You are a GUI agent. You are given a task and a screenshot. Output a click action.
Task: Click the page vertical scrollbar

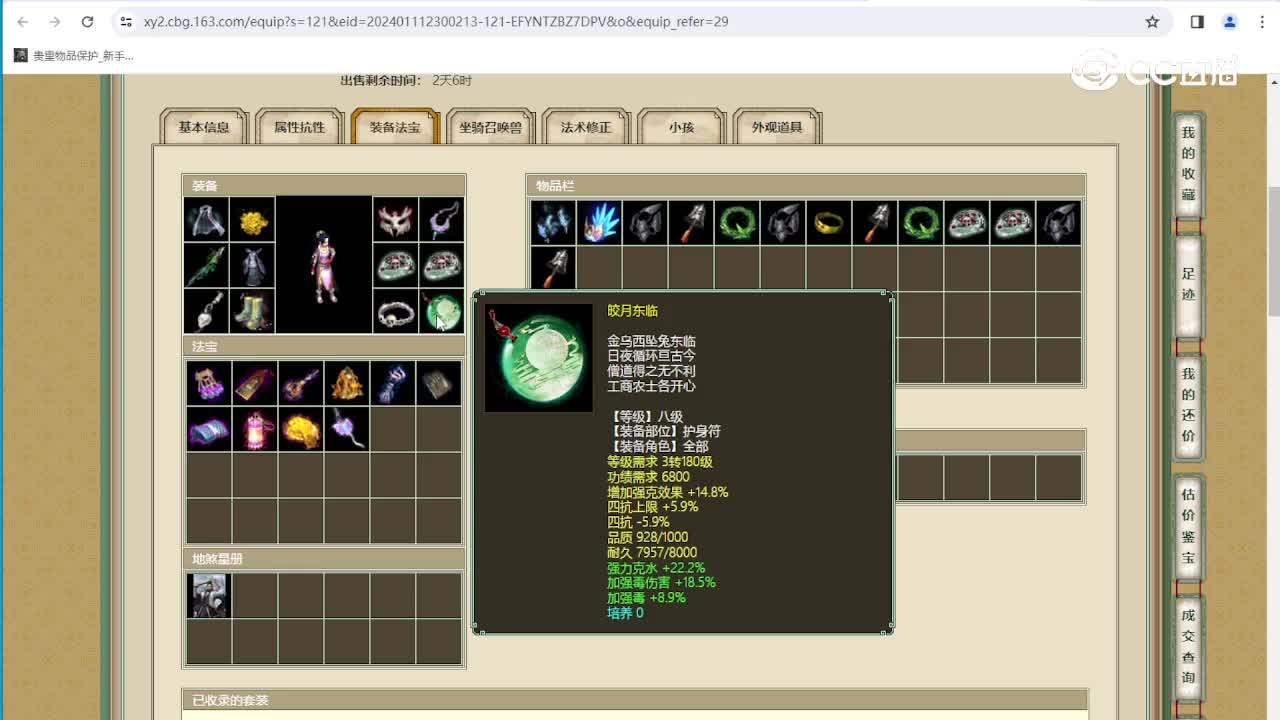click(1273, 250)
